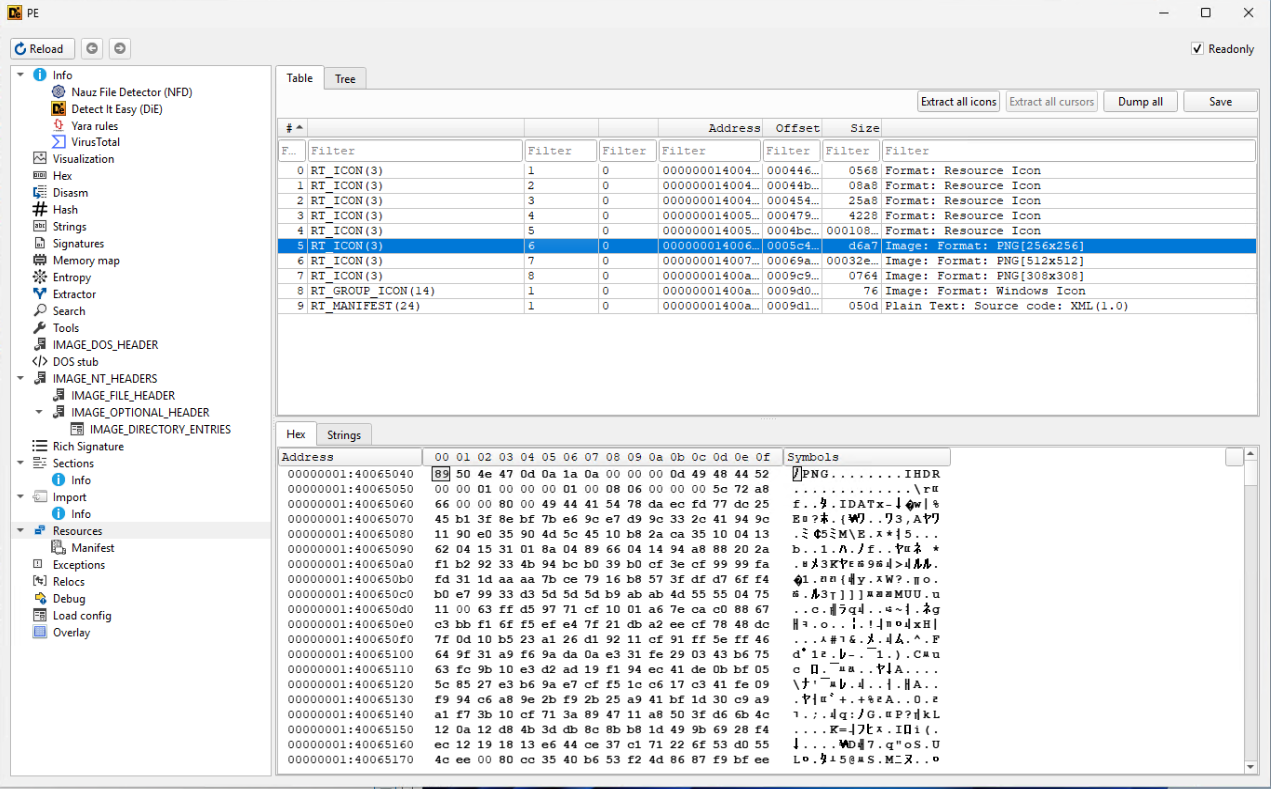Click the Address column filter field
Image resolution: width=1271 pixels, height=789 pixels.
tap(709, 151)
